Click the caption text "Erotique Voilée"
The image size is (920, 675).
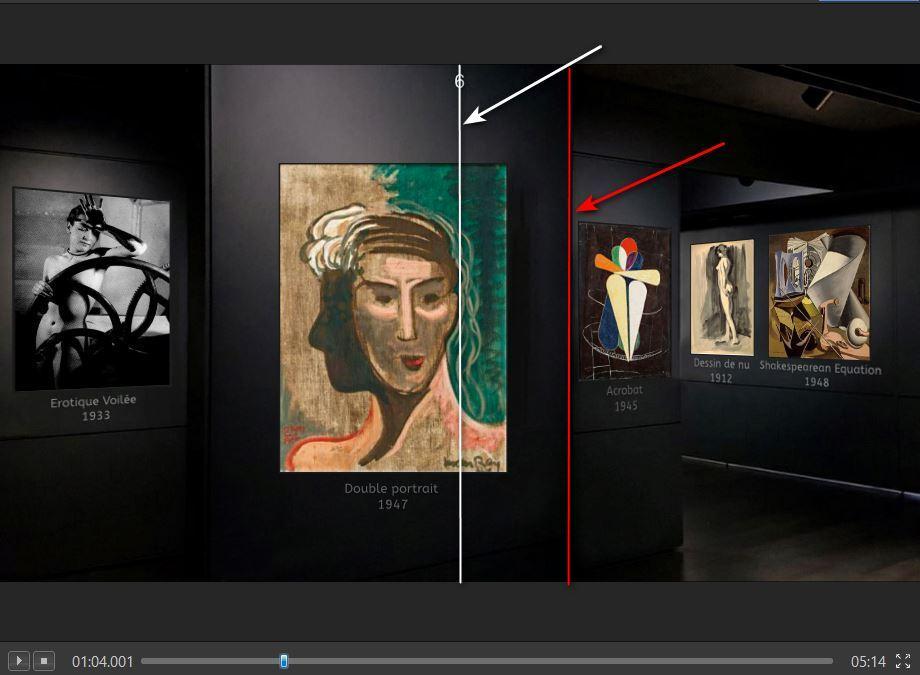tap(93, 401)
